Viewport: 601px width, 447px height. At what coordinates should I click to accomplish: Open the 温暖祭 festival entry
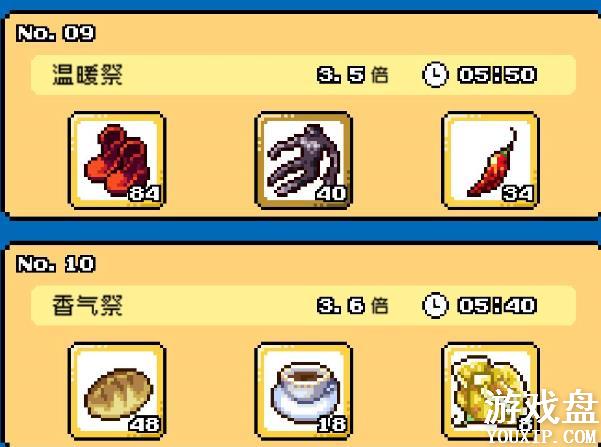pos(87,74)
